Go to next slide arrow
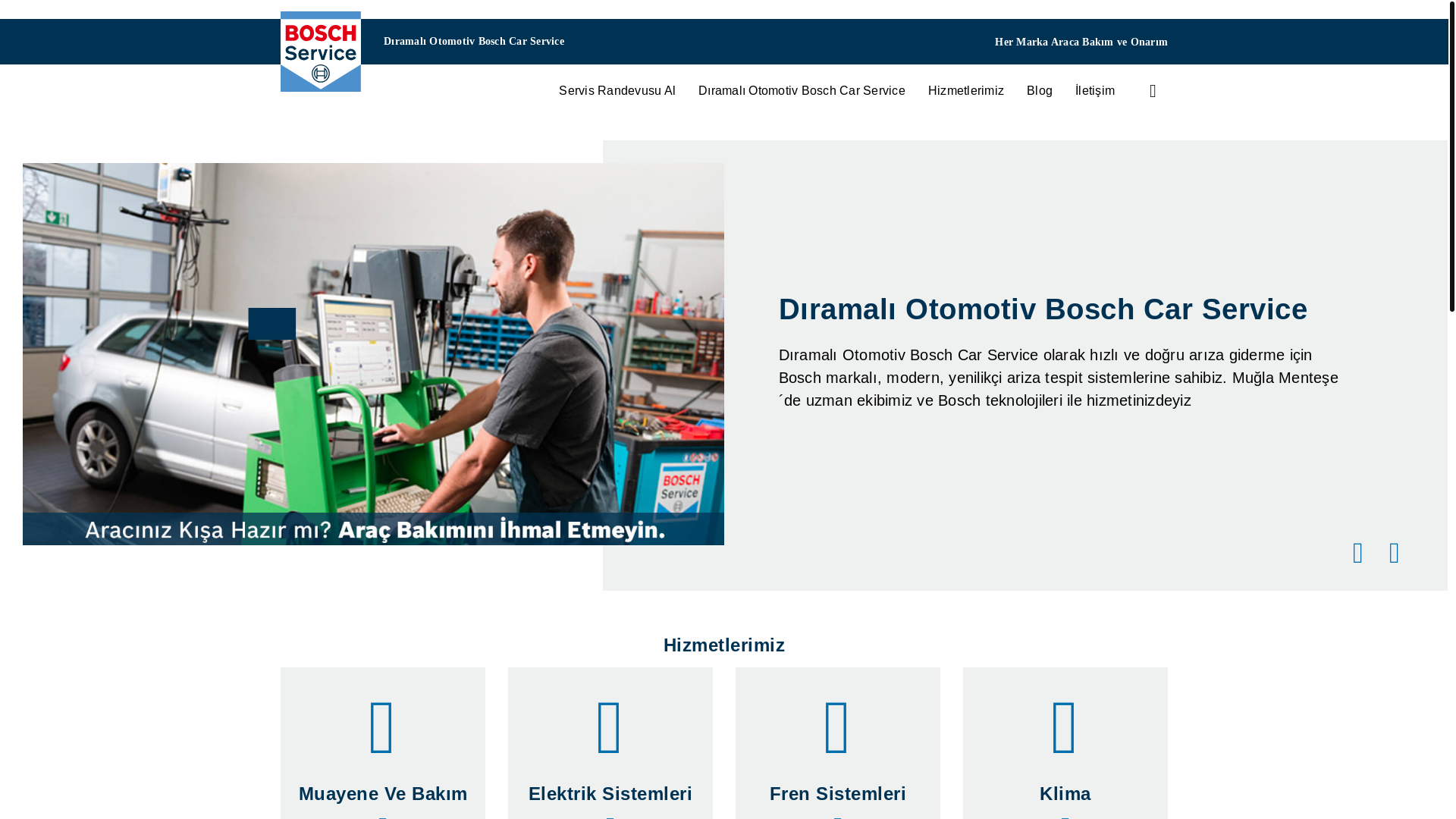This screenshot has height=819, width=1456. click(1394, 553)
